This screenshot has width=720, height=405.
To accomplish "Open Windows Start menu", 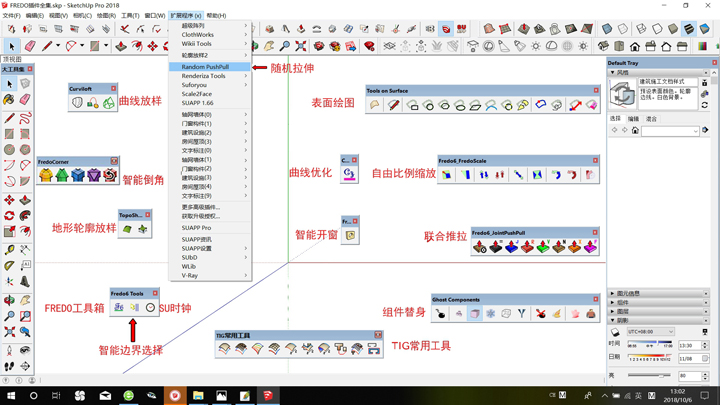I will tap(11, 395).
